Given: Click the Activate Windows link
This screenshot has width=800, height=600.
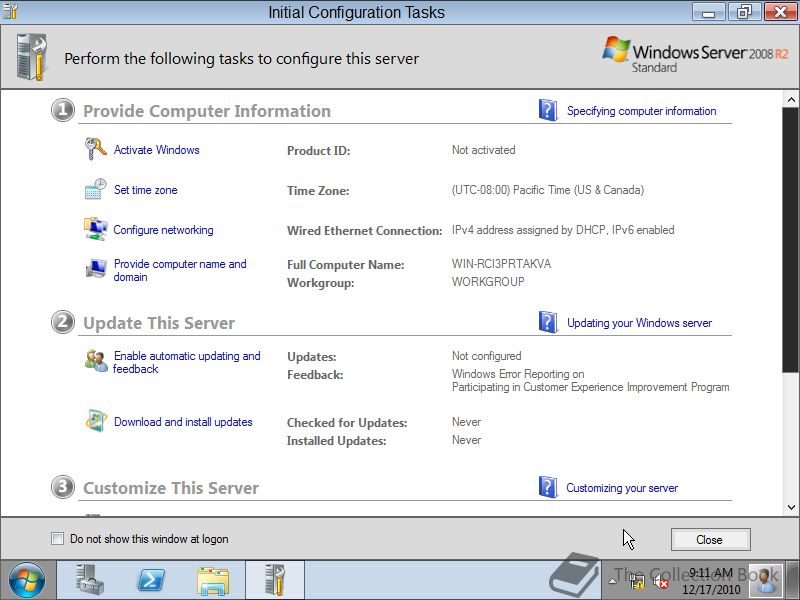Looking at the screenshot, I should [157, 149].
